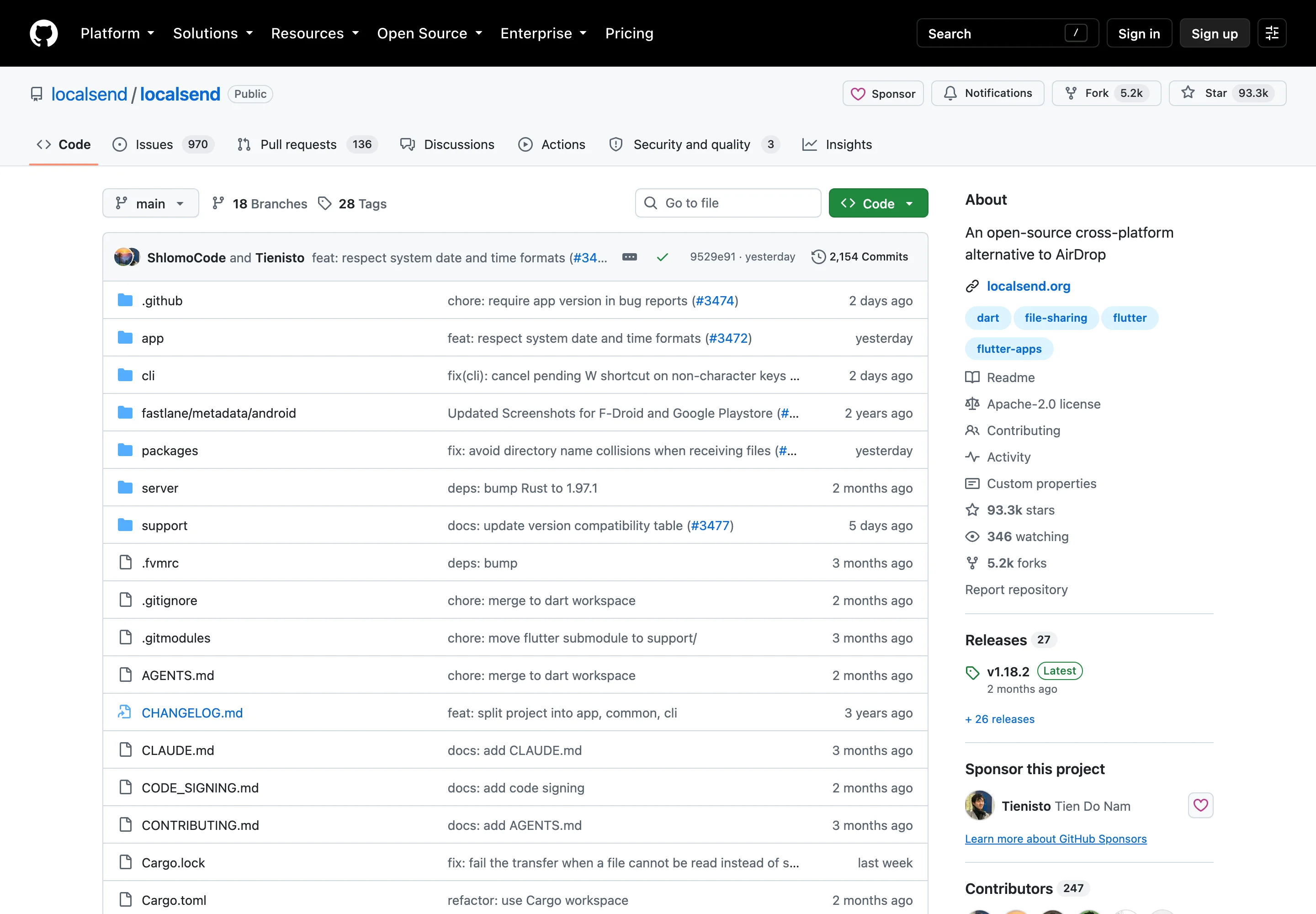Viewport: 1316px width, 914px height.
Task: Click the link icon beside localsend.org
Action: [x=972, y=286]
